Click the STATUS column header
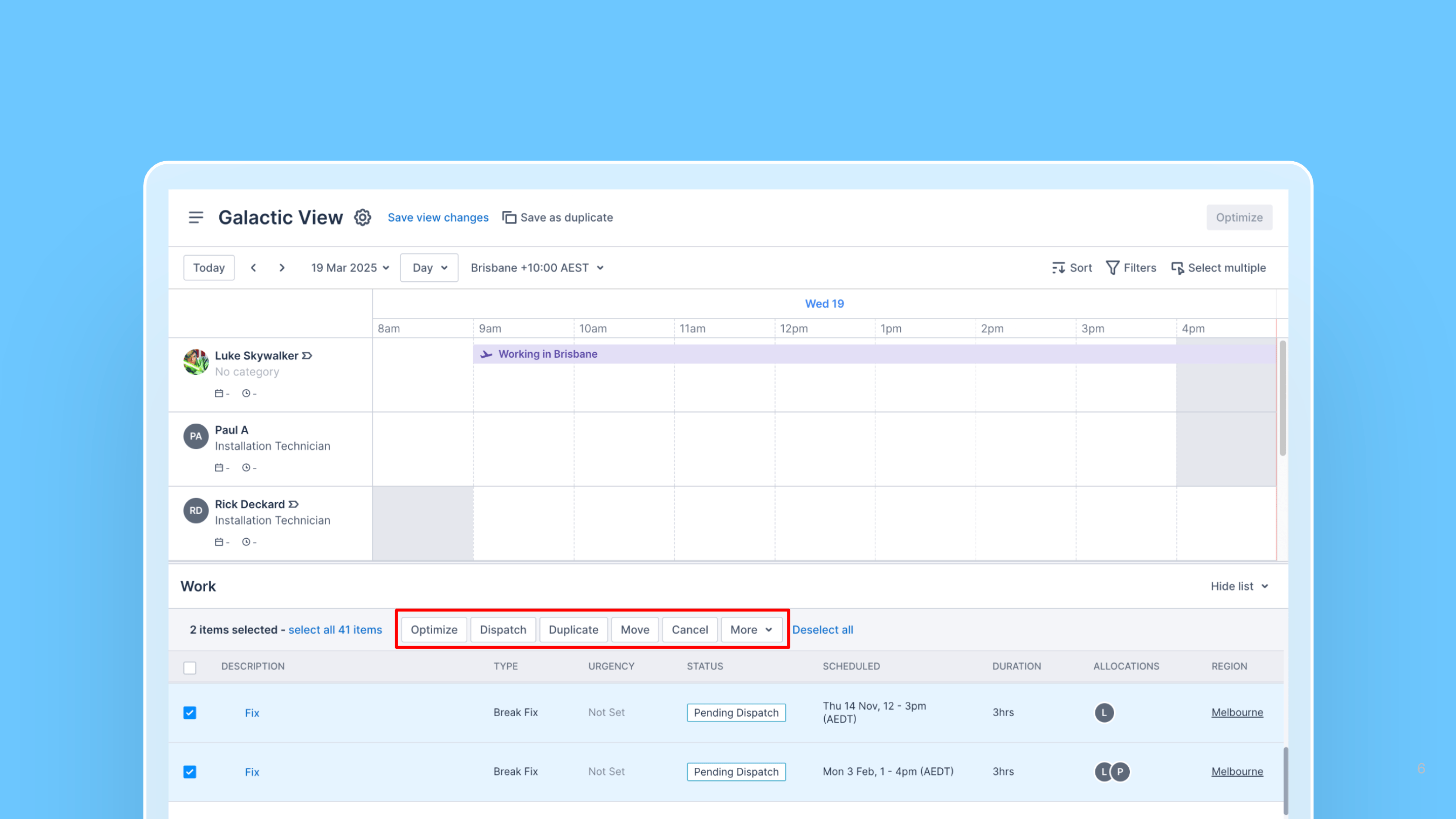Screen dimensions: 1456x819 [x=705, y=666]
